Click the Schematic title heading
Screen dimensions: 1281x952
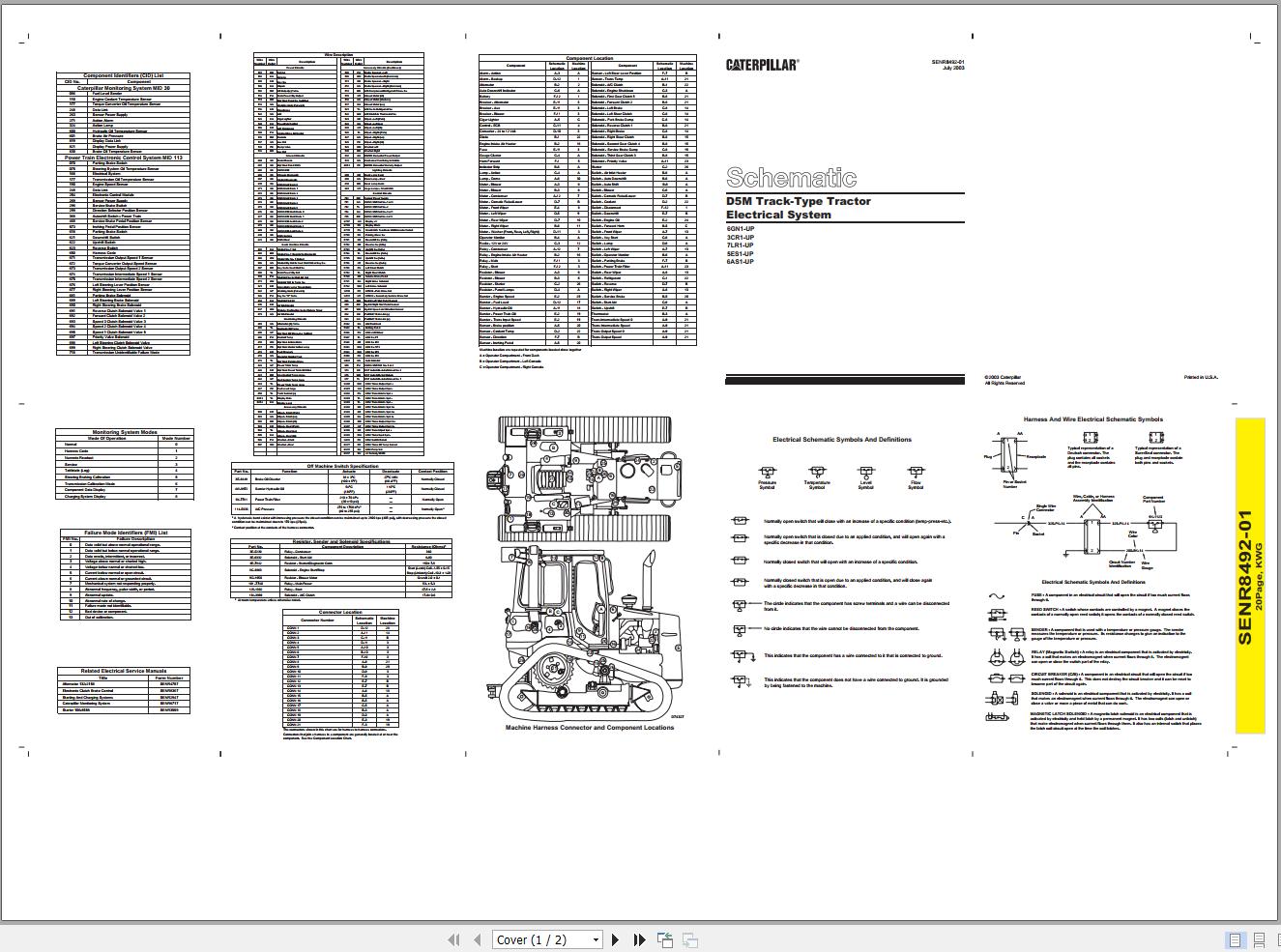click(793, 177)
